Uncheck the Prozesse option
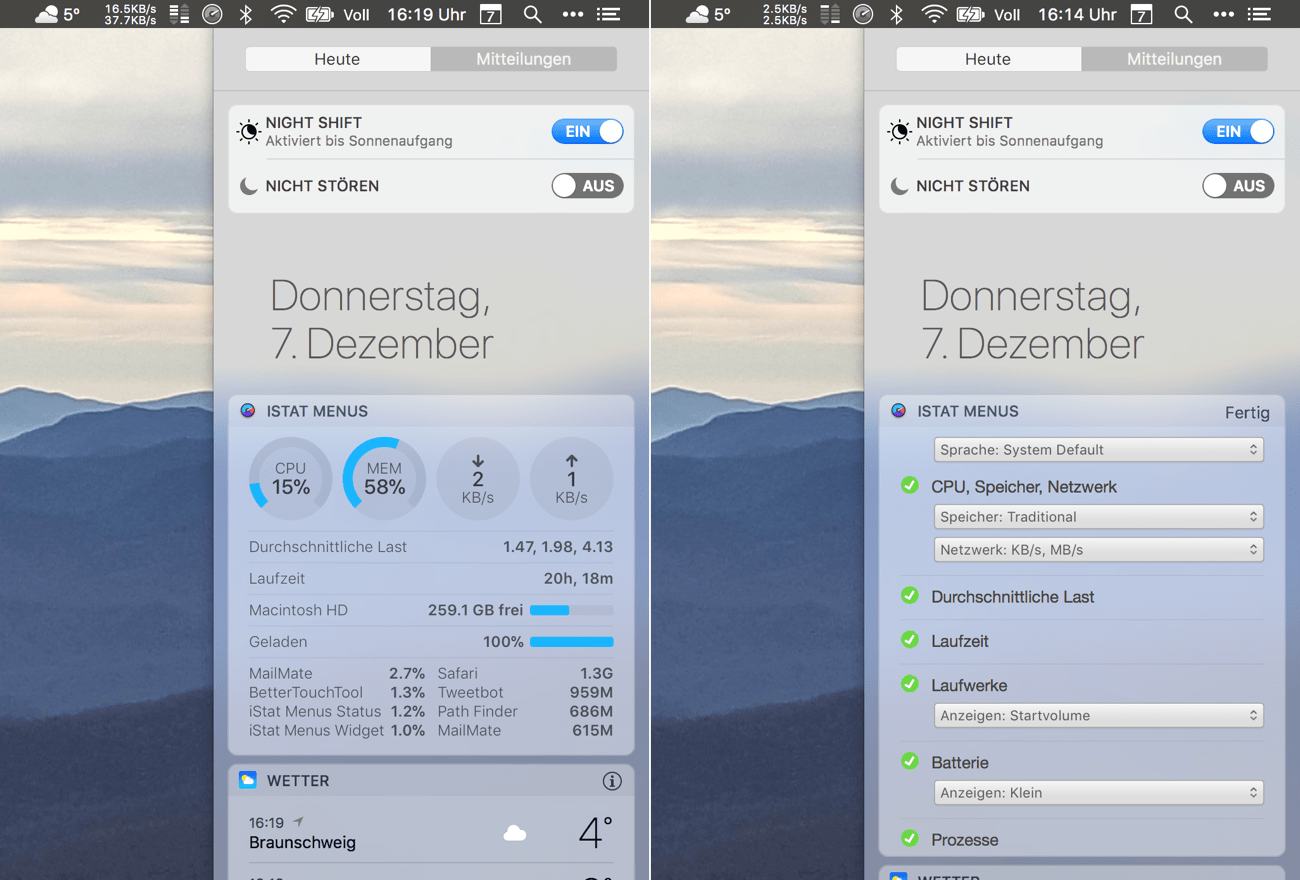Screen dimensions: 1300x880 910,838
